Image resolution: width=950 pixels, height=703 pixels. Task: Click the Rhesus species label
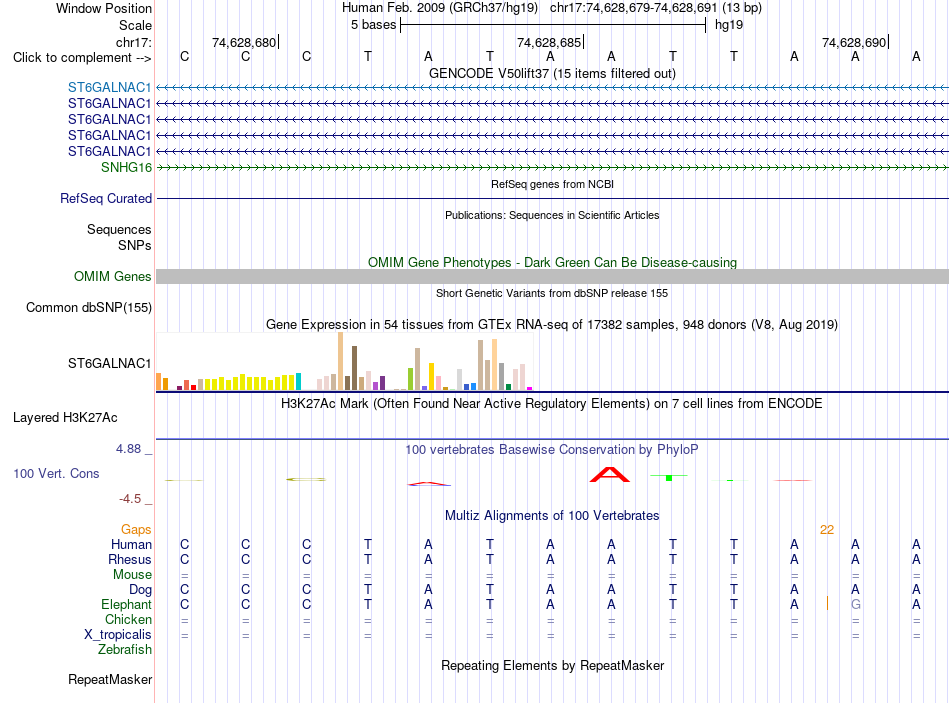click(x=130, y=559)
